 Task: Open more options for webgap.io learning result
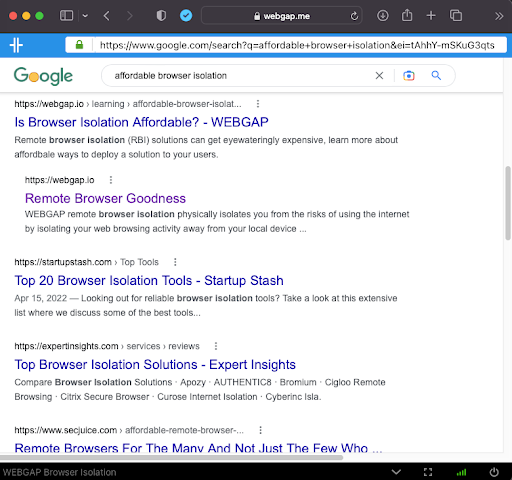(x=258, y=104)
